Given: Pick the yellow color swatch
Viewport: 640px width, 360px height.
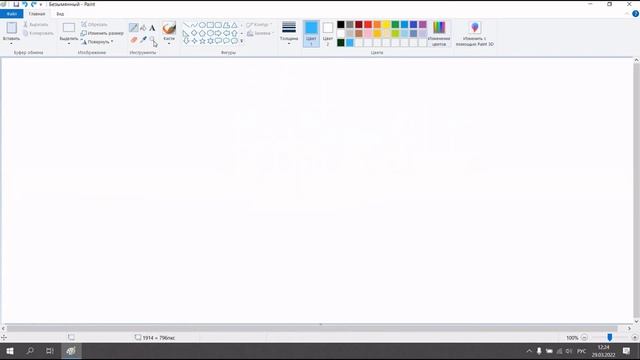Looking at the screenshot, I should coord(386,24).
